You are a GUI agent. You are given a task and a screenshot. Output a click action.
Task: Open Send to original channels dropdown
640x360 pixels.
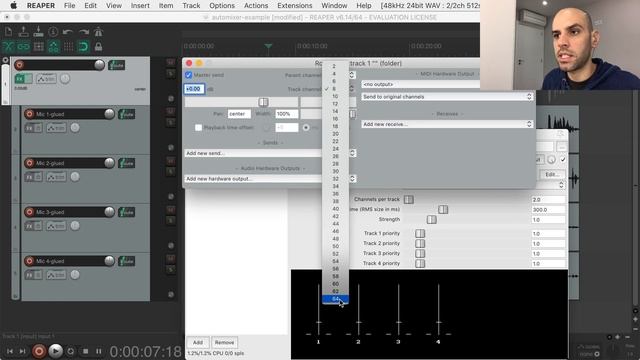(x=447, y=97)
